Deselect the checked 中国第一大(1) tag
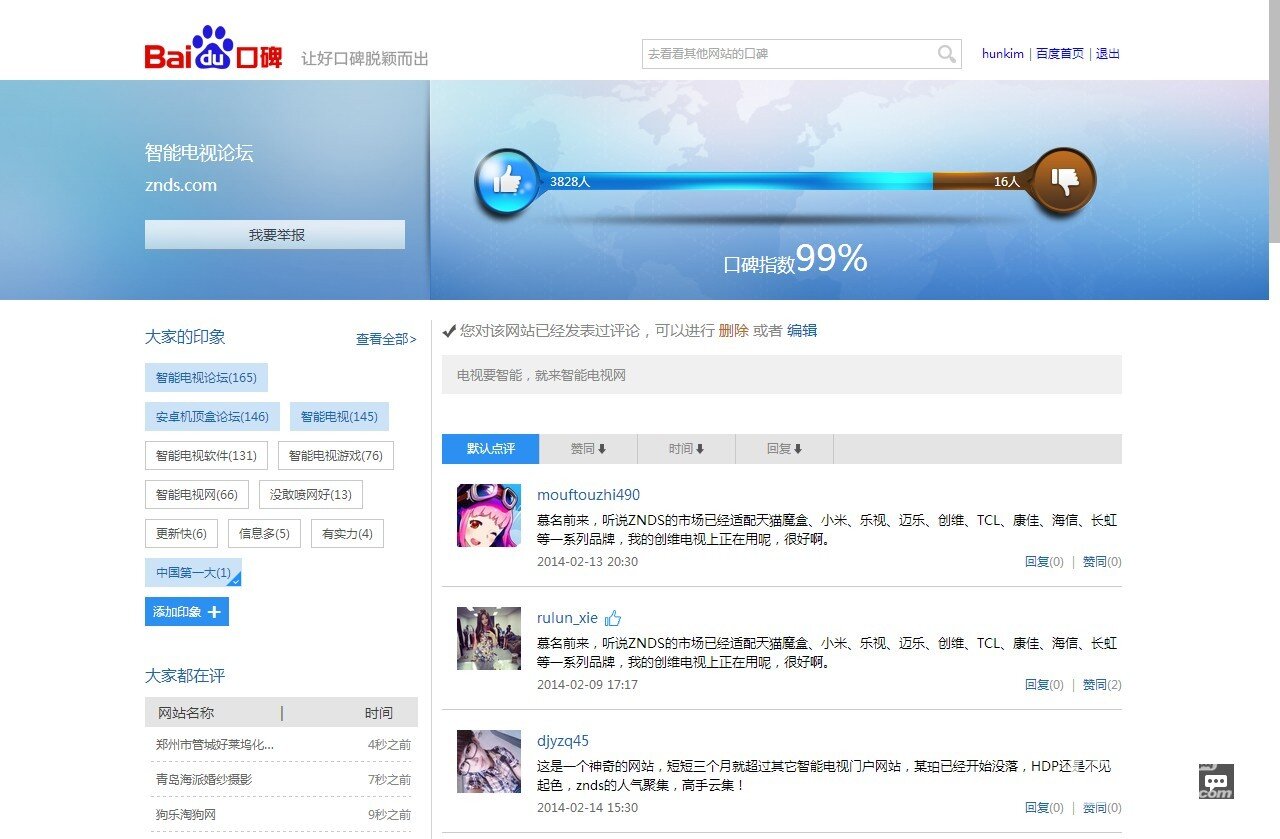This screenshot has height=839, width=1280. 193,573
